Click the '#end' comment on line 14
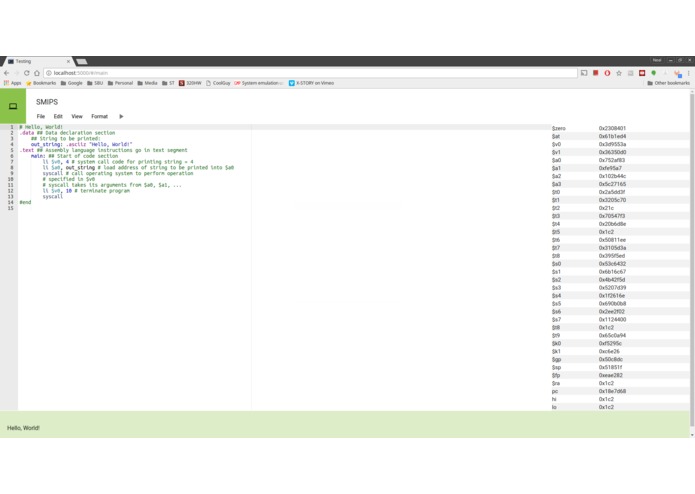 (25, 202)
